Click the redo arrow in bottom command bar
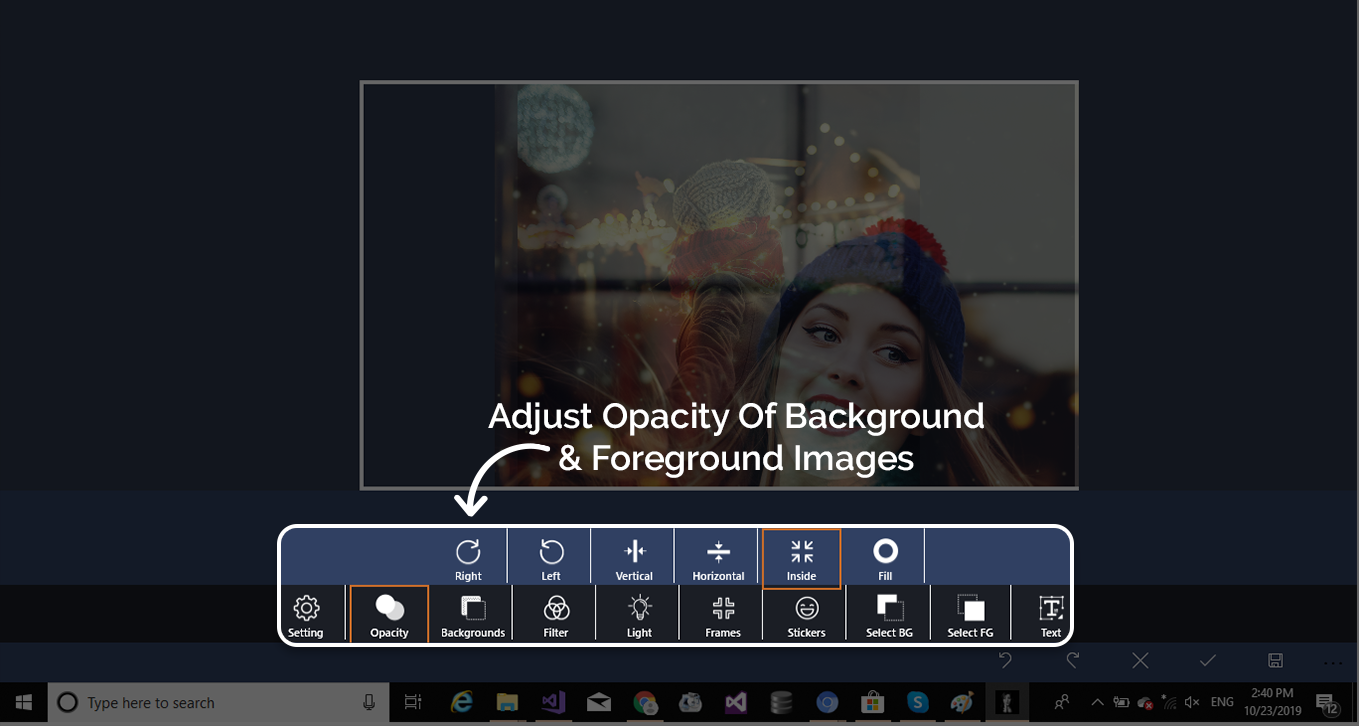The image size is (1359, 726). [1073, 660]
